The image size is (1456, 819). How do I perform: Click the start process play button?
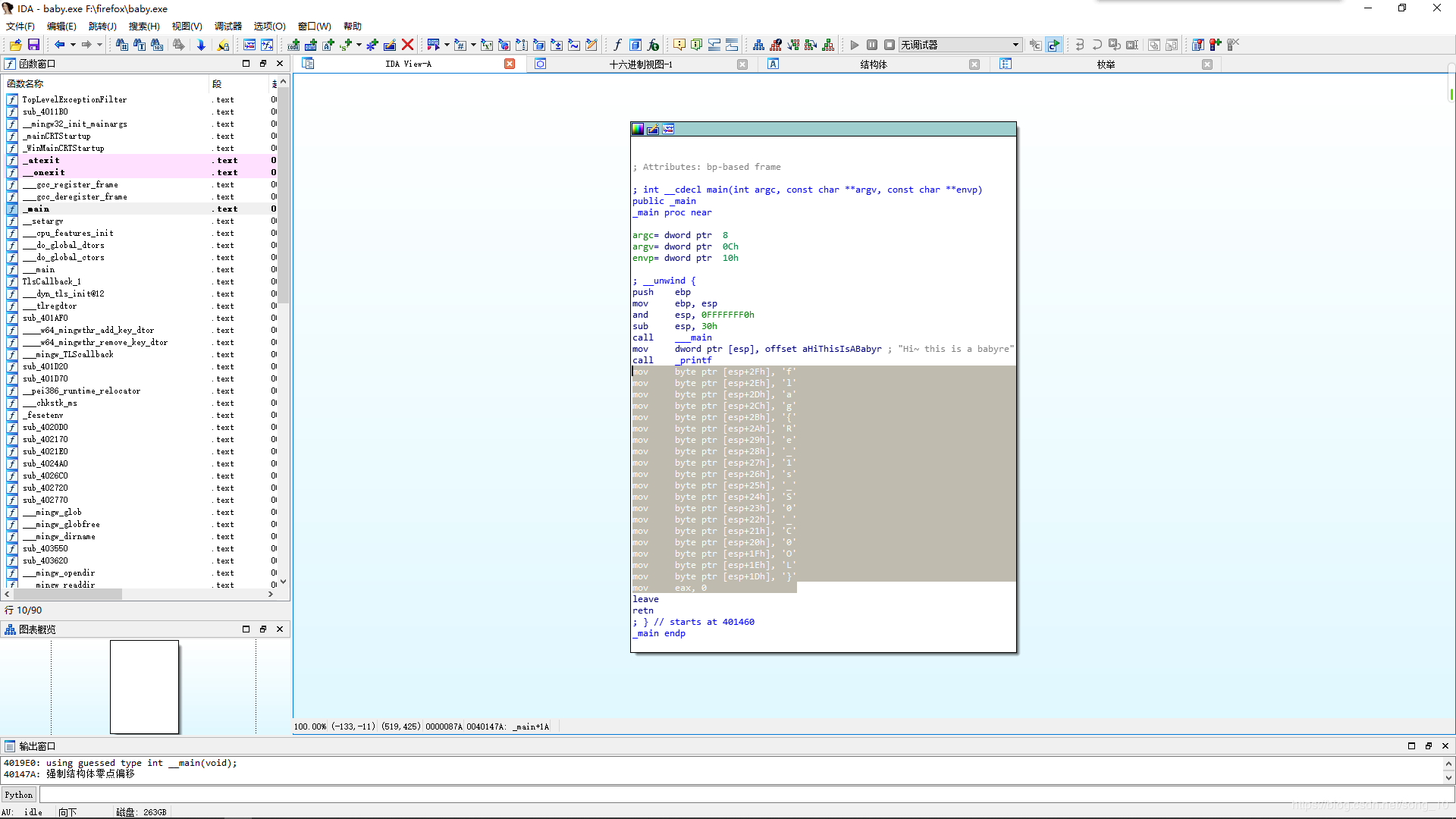point(855,45)
